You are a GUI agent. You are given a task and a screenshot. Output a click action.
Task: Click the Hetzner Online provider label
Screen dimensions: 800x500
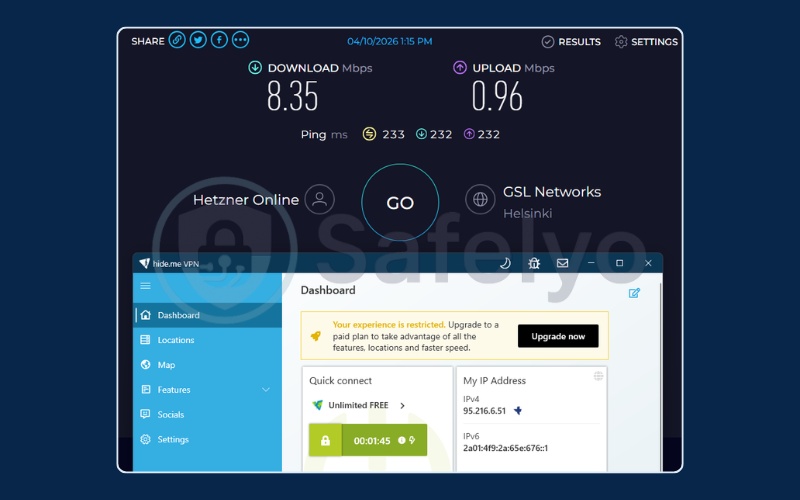246,199
